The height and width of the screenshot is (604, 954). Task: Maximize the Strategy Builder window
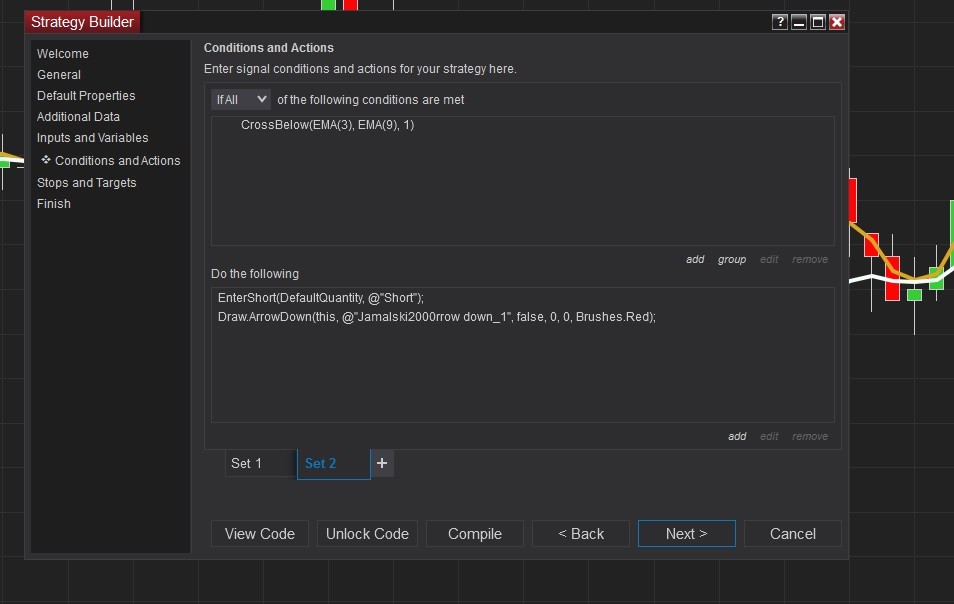point(818,22)
